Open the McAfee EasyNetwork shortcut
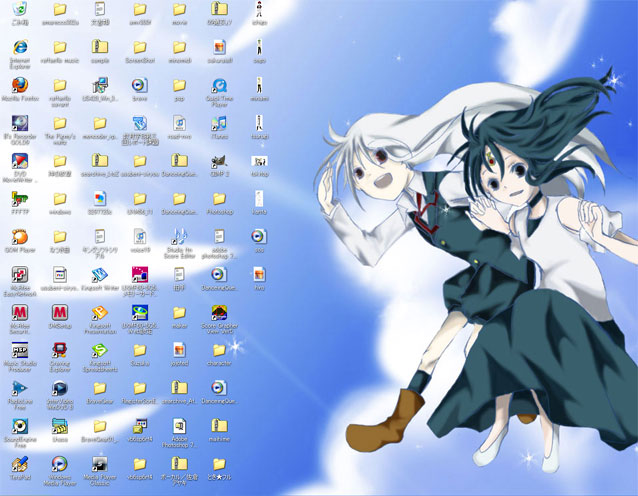This screenshot has height=496, width=638. pyautogui.click(x=20, y=274)
